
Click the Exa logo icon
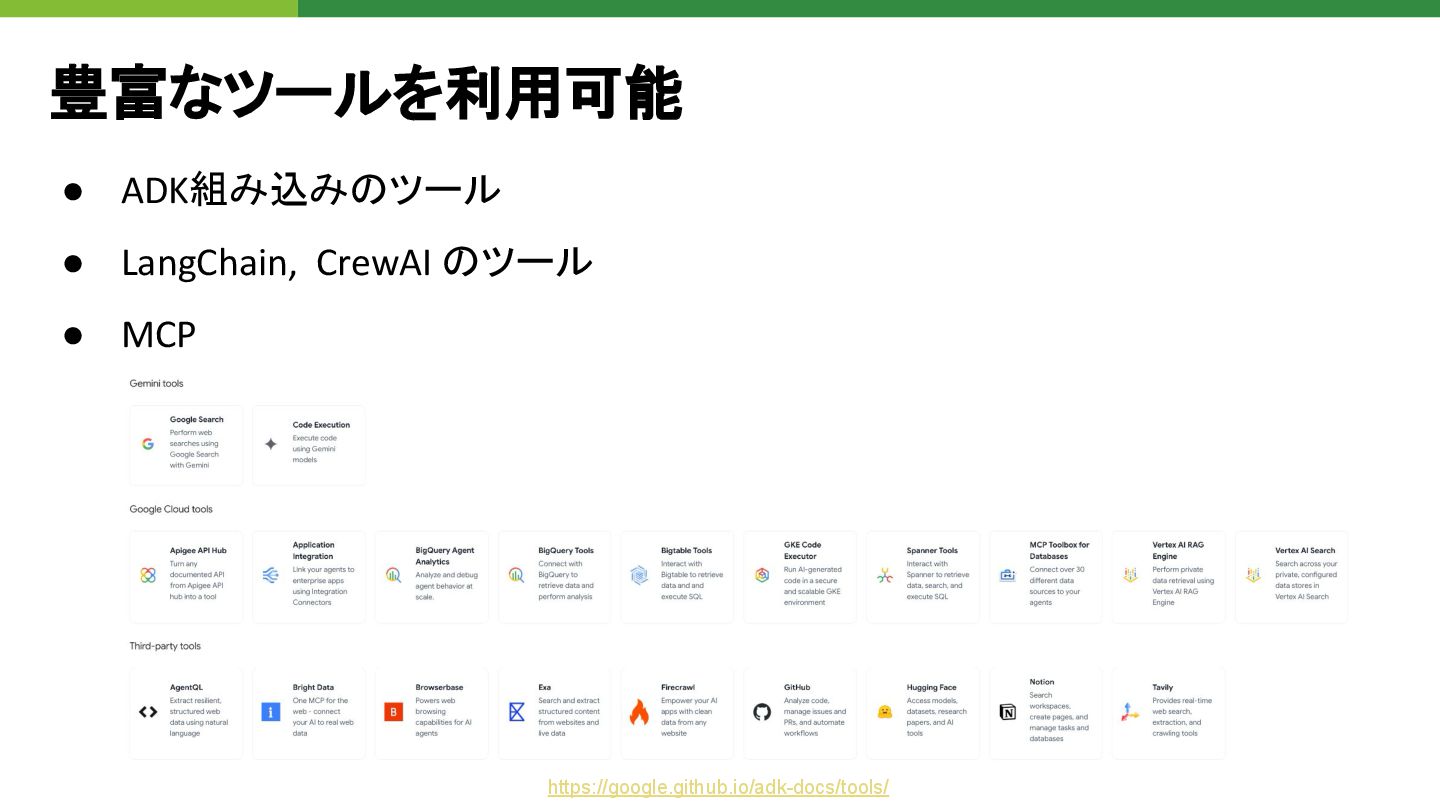click(516, 712)
